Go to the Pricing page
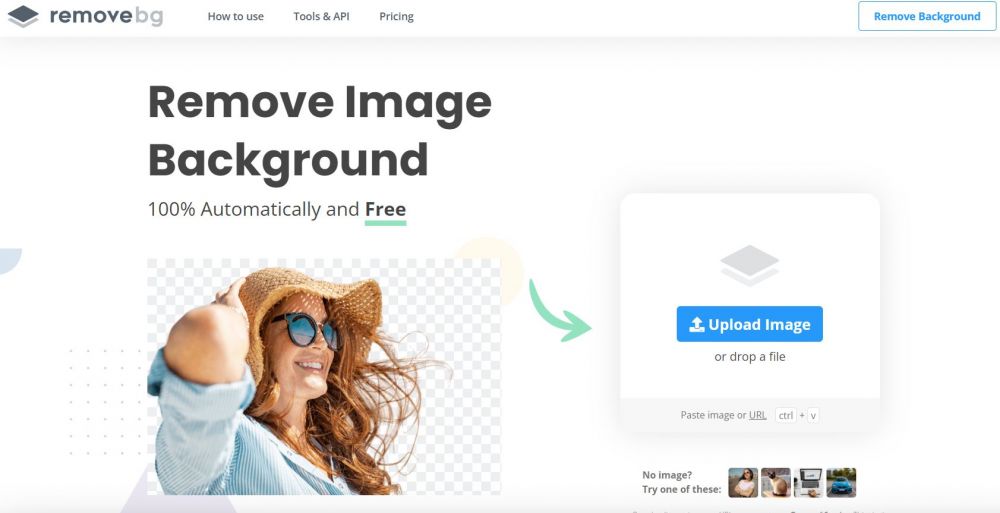 (x=396, y=17)
